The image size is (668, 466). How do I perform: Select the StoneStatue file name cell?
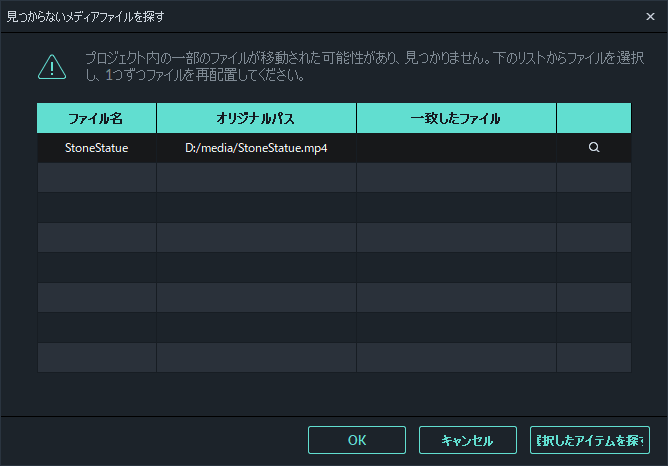pyautogui.click(x=97, y=148)
